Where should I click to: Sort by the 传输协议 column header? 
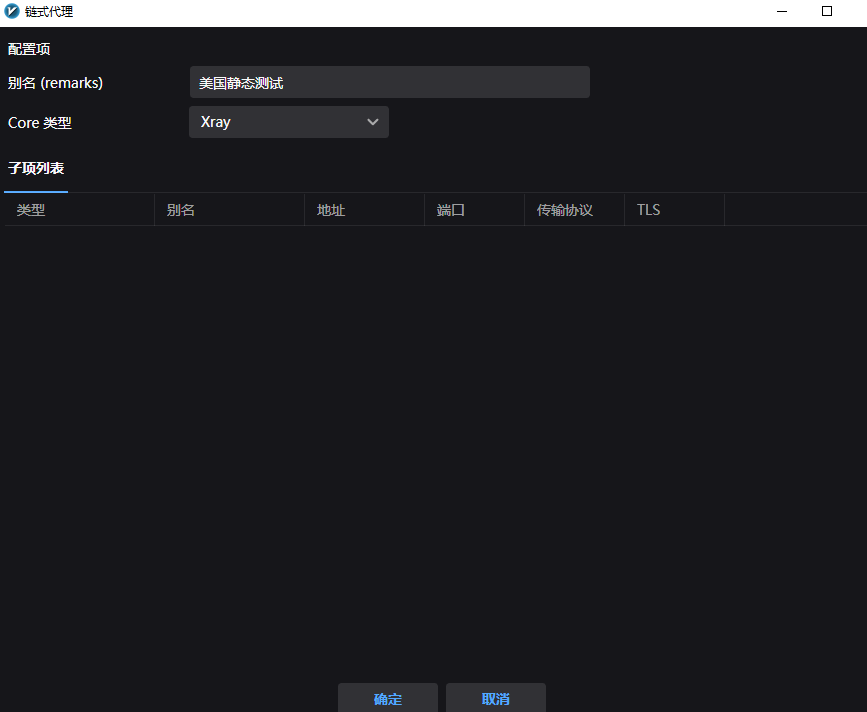point(574,210)
